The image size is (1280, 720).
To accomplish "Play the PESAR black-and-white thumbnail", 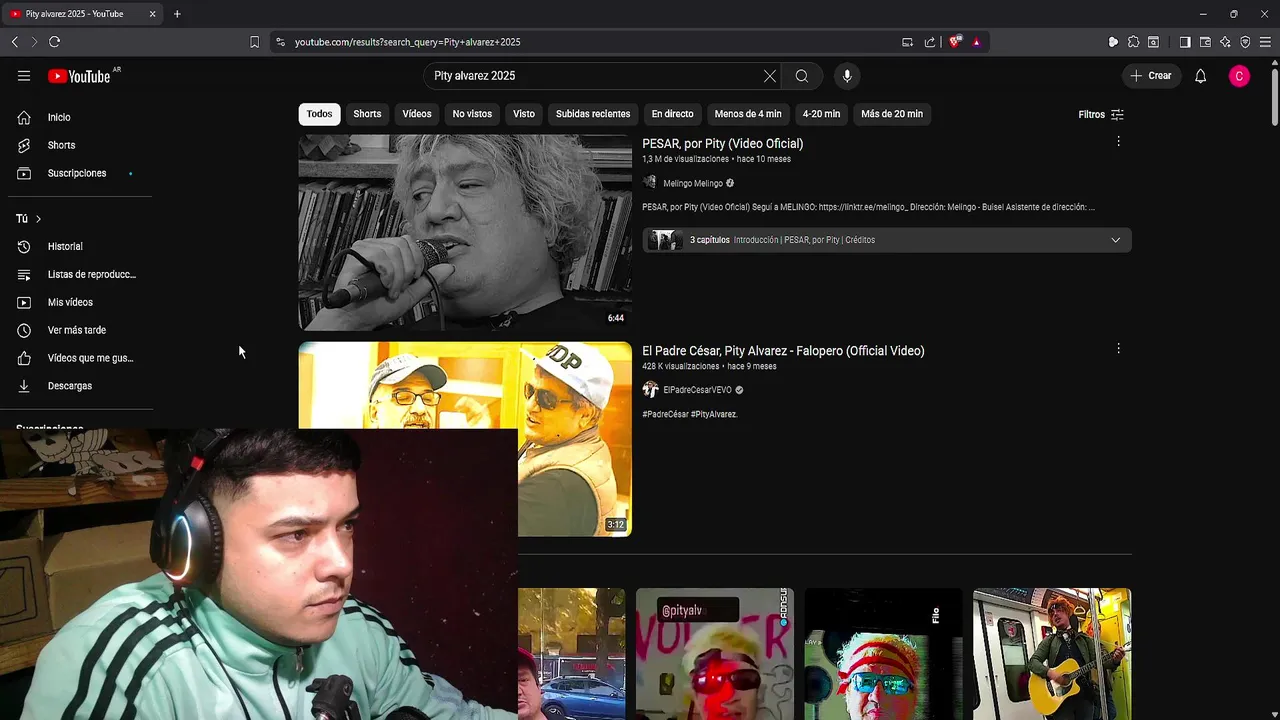I will click(x=465, y=232).
